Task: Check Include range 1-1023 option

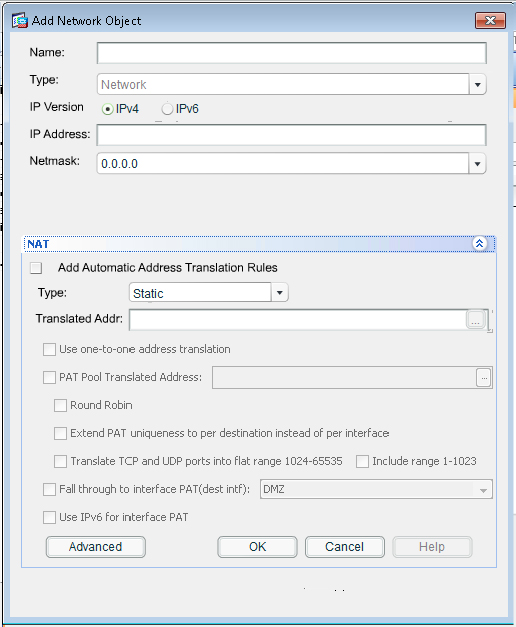Action: click(362, 461)
